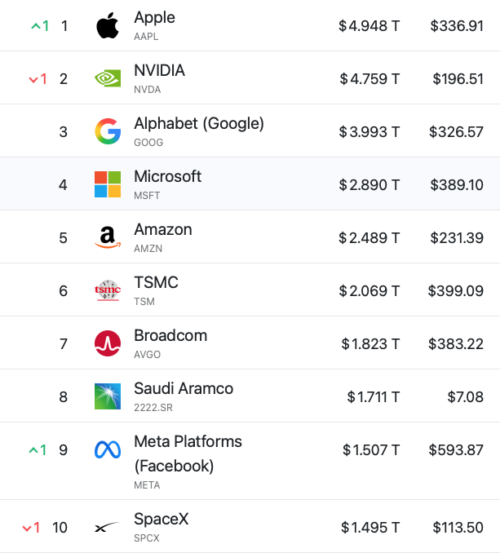Open the Alphabet (Google) company link
Image resolution: width=500 pixels, height=553 pixels.
pyautogui.click(x=199, y=124)
